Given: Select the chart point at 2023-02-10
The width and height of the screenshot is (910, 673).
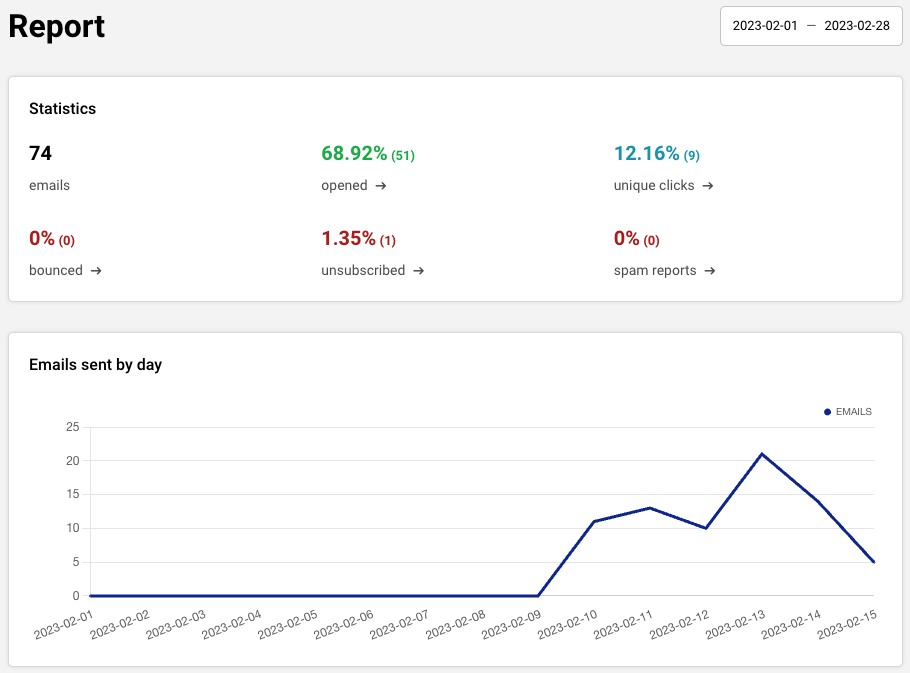Looking at the screenshot, I should (594, 521).
